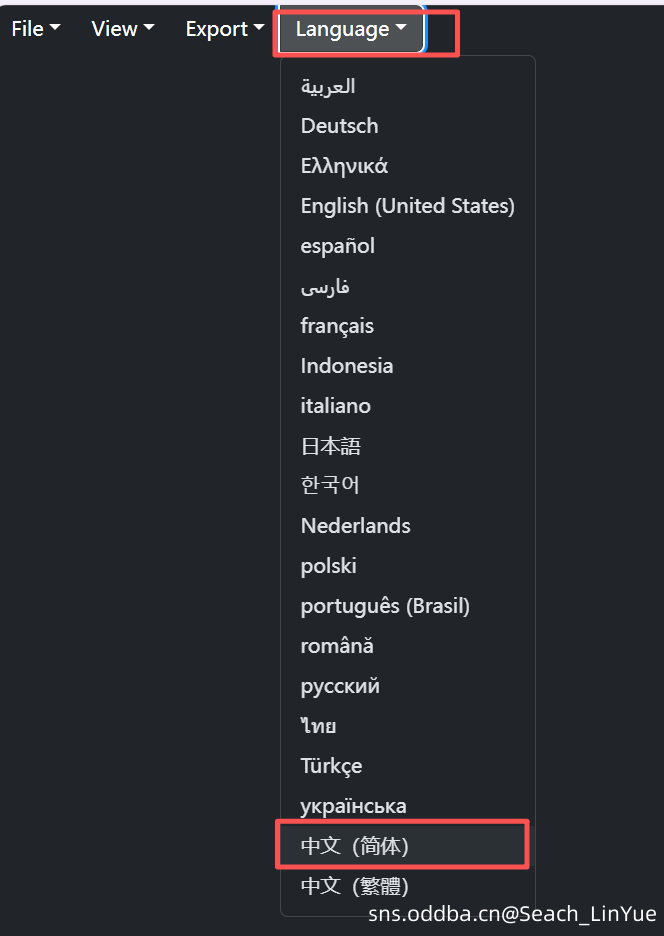Expand the View dropdown menu
Image resolution: width=664 pixels, height=936 pixels.
(122, 29)
